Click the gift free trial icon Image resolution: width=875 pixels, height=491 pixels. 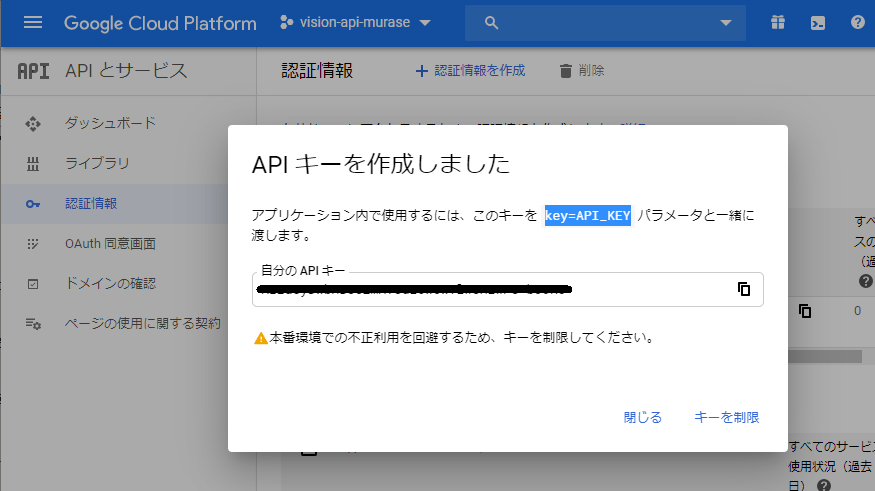pos(777,23)
